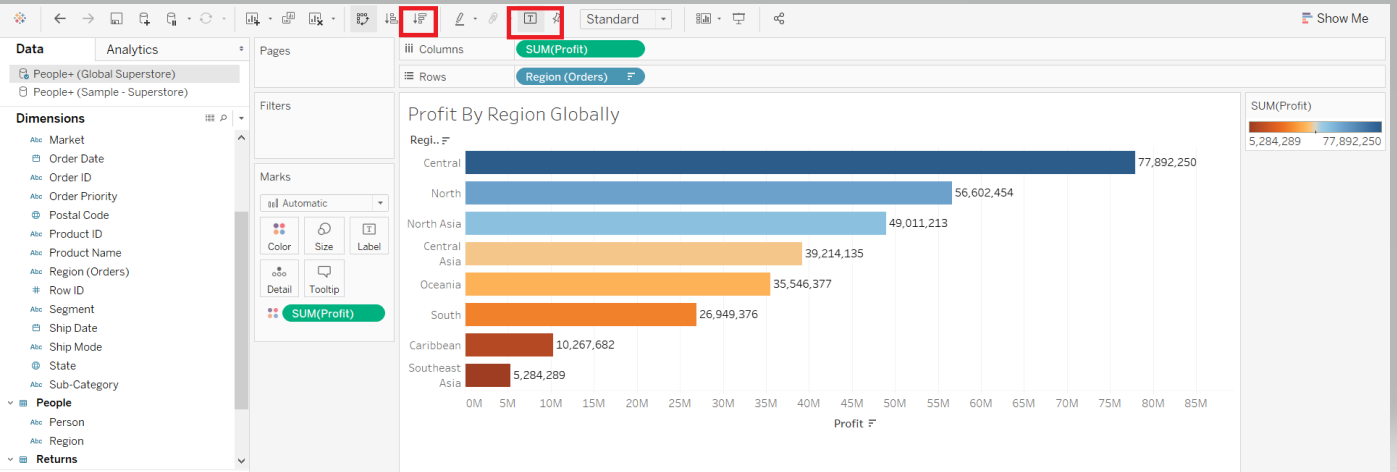Screen dimensions: 1397x472
Task: Select the Ship Mode dimension
Action: [x=75, y=347]
